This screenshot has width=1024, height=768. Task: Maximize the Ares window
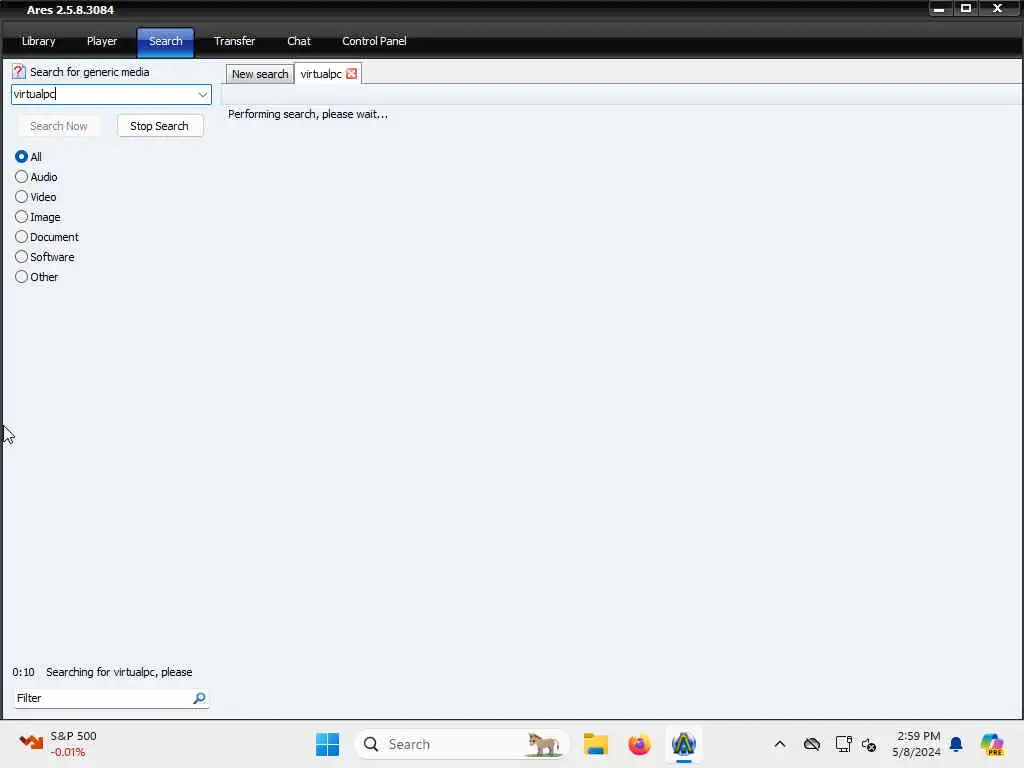[965, 8]
